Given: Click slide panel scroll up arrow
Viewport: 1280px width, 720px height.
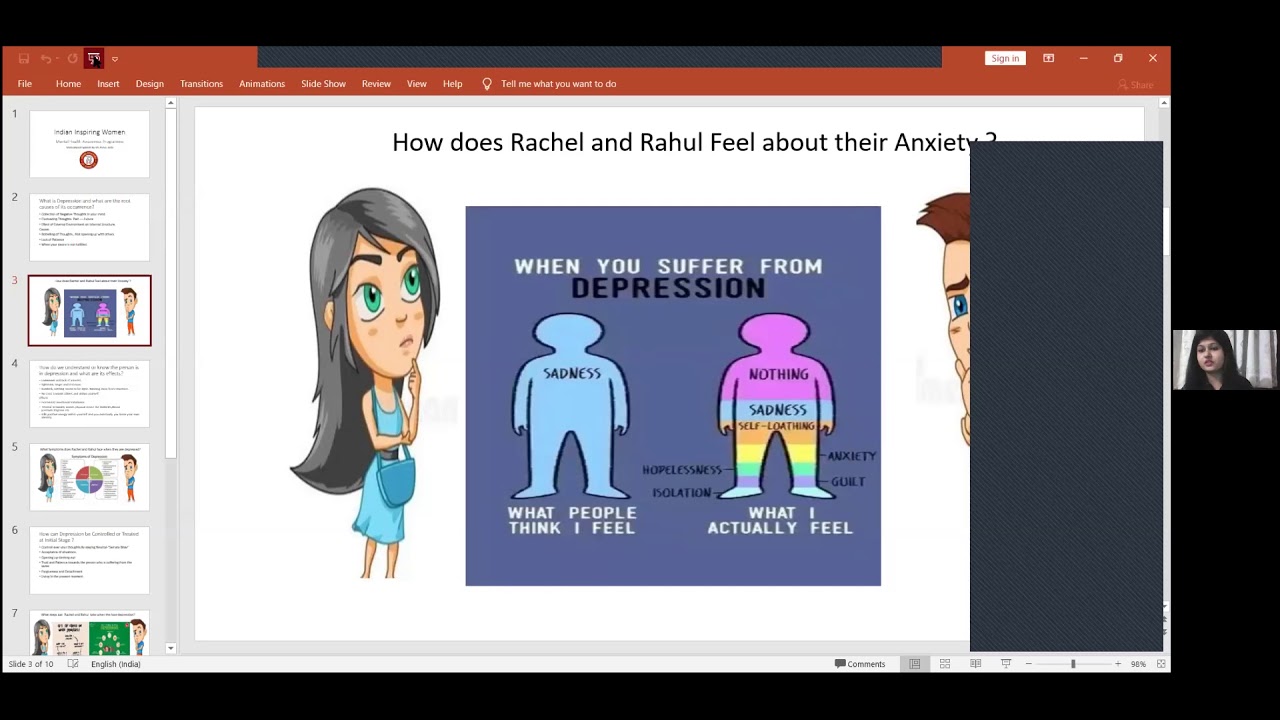Looking at the screenshot, I should [x=170, y=103].
